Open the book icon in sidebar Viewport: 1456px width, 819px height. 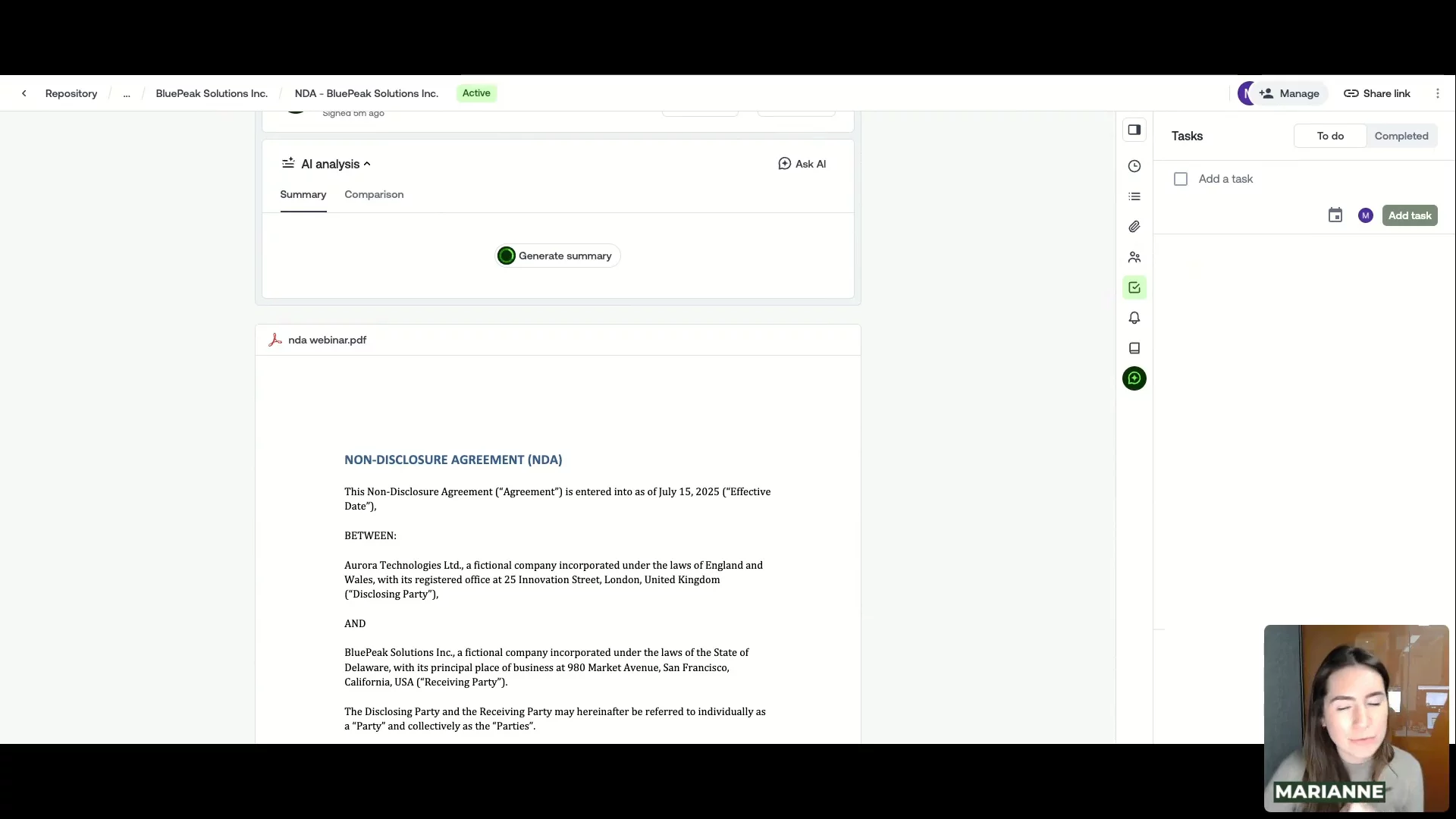[1134, 348]
